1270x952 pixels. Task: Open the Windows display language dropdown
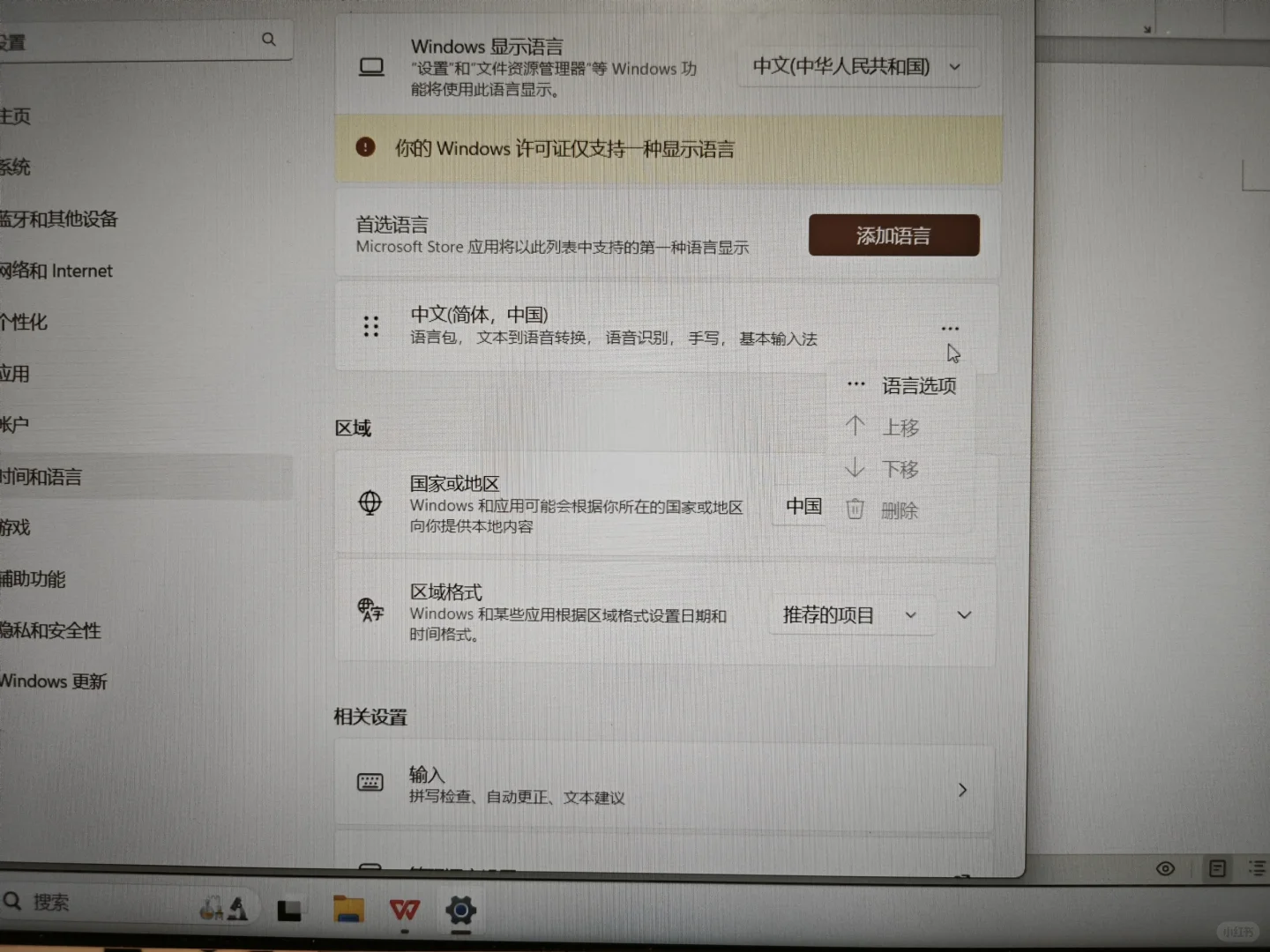tap(858, 67)
